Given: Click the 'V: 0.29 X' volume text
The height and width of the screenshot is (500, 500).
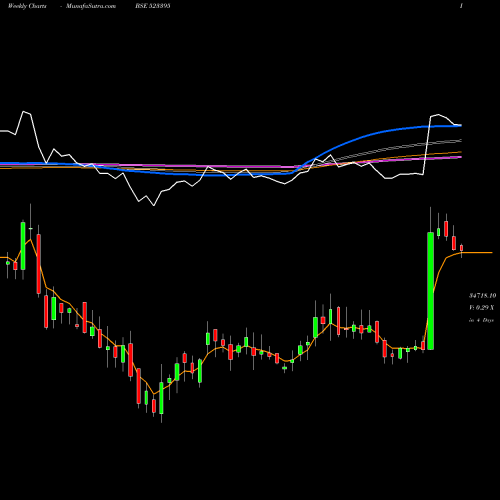Looking at the screenshot, I should coord(482,308).
